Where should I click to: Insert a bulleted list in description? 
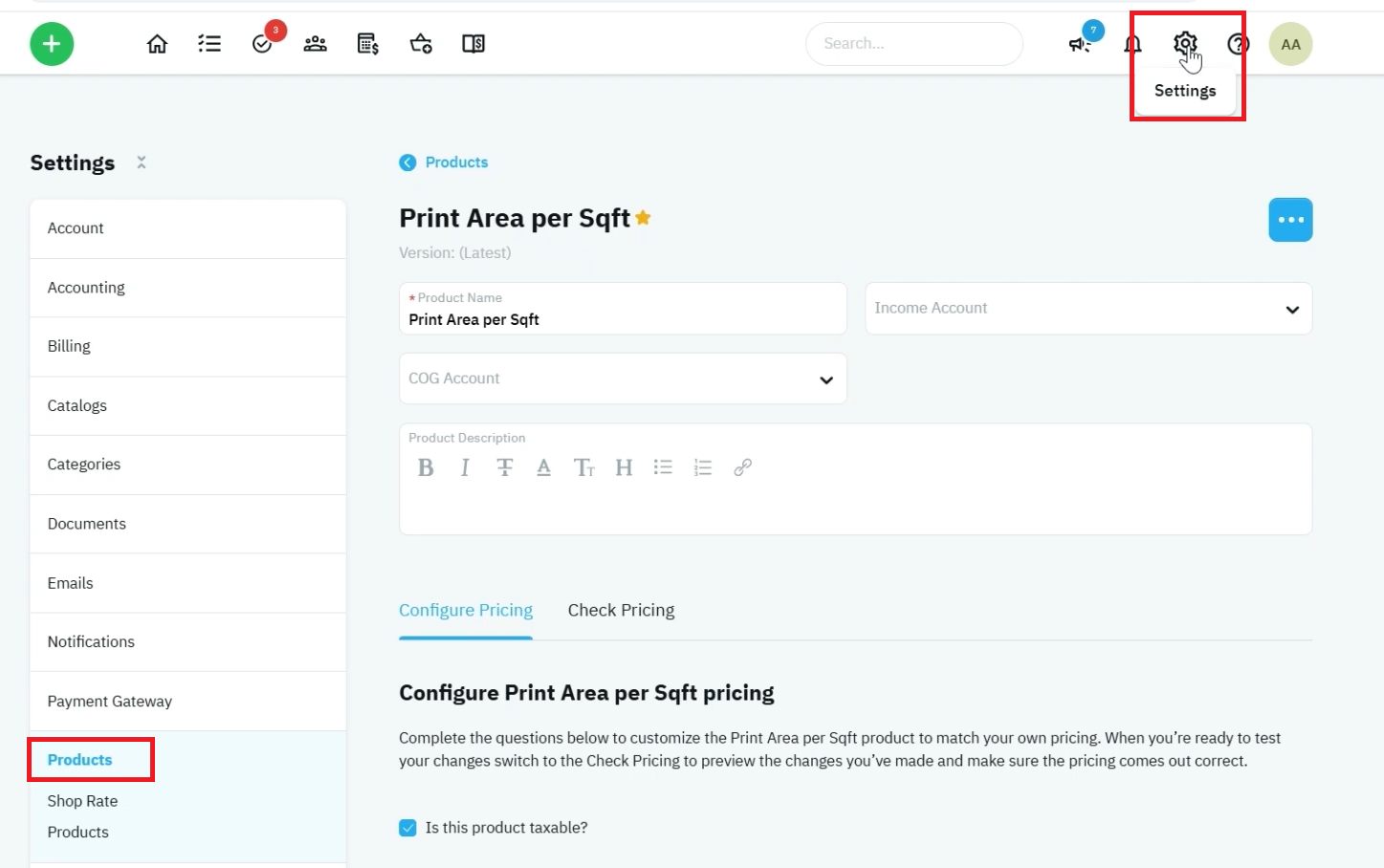(x=663, y=467)
